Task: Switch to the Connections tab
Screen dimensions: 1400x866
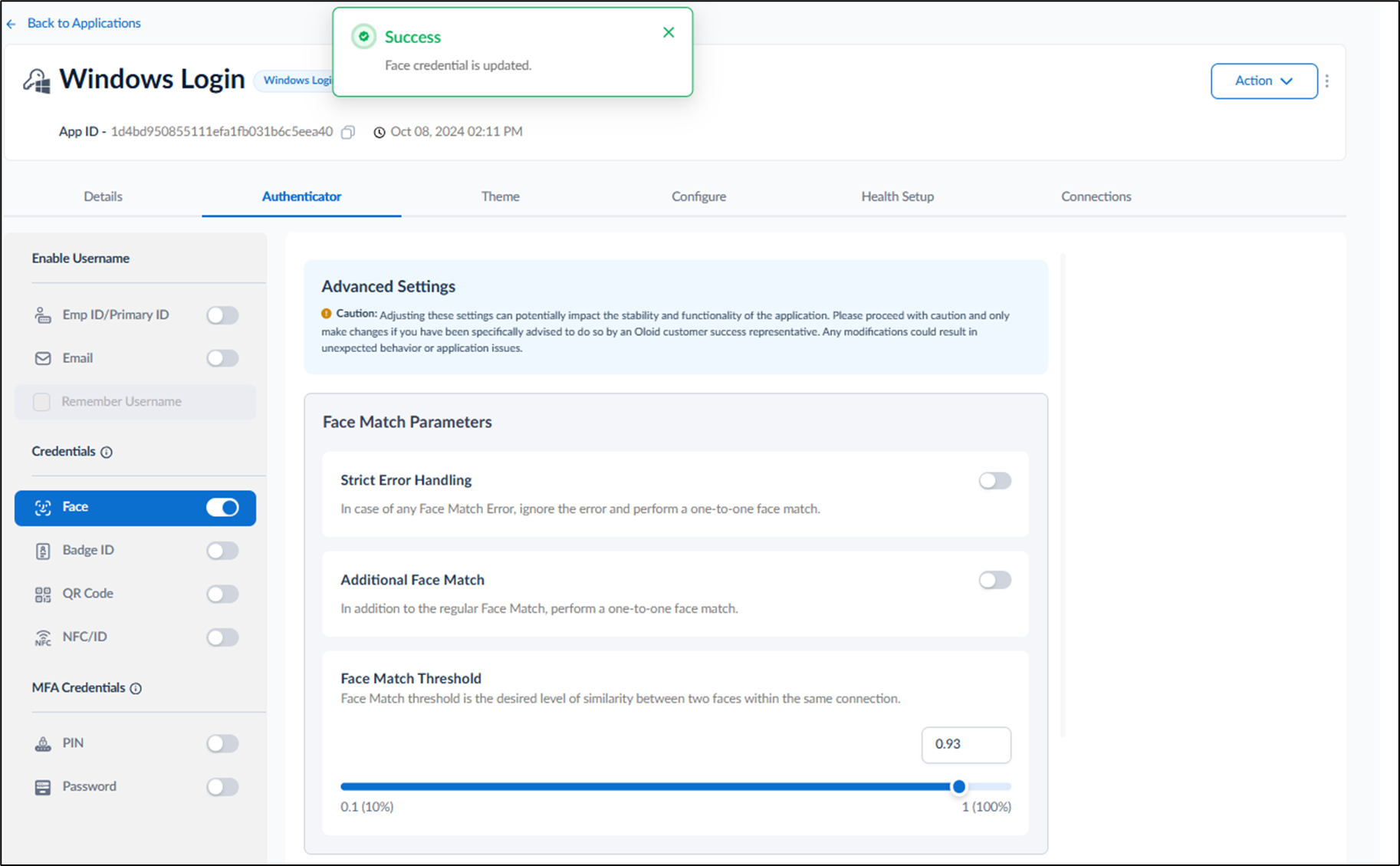Action: point(1096,196)
